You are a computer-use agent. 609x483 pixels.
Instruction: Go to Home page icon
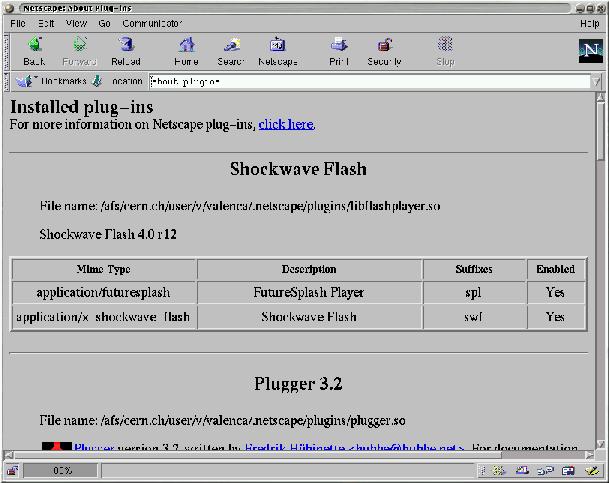186,50
